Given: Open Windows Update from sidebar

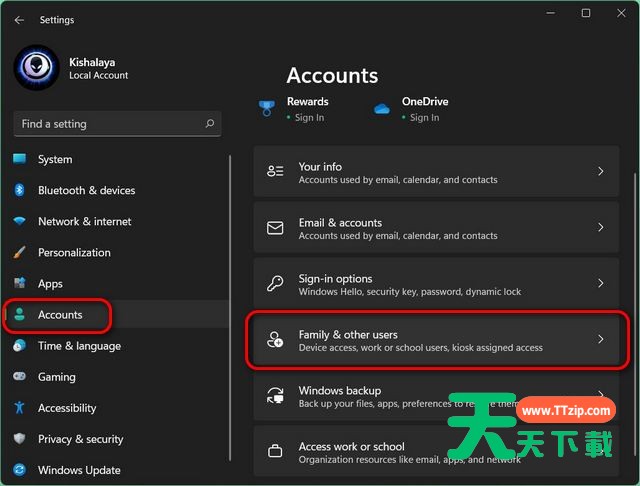Looking at the screenshot, I should pyautogui.click(x=79, y=470).
